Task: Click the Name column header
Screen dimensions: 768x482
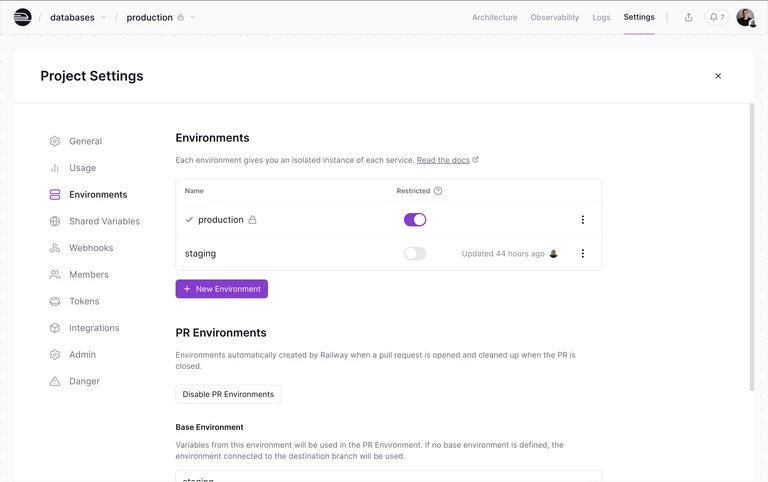Action: pos(194,191)
